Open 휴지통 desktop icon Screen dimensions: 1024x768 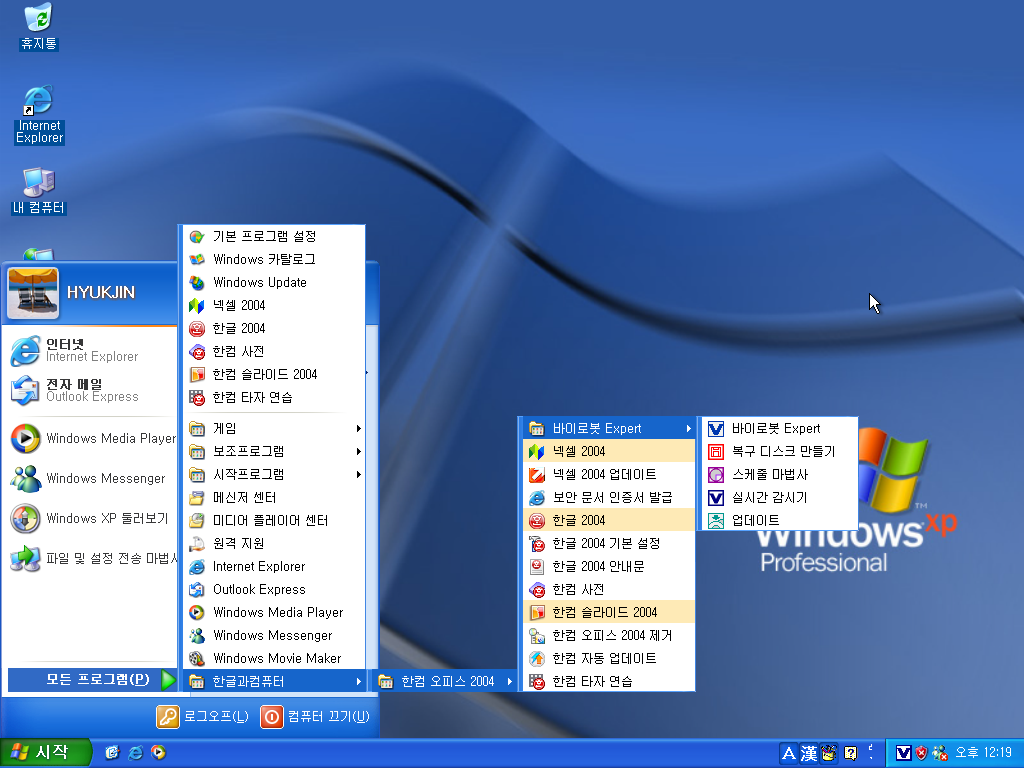coord(39,27)
